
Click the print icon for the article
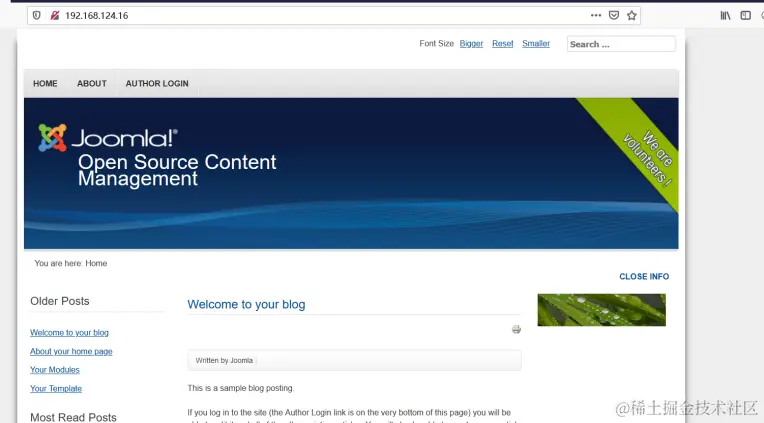(516, 329)
